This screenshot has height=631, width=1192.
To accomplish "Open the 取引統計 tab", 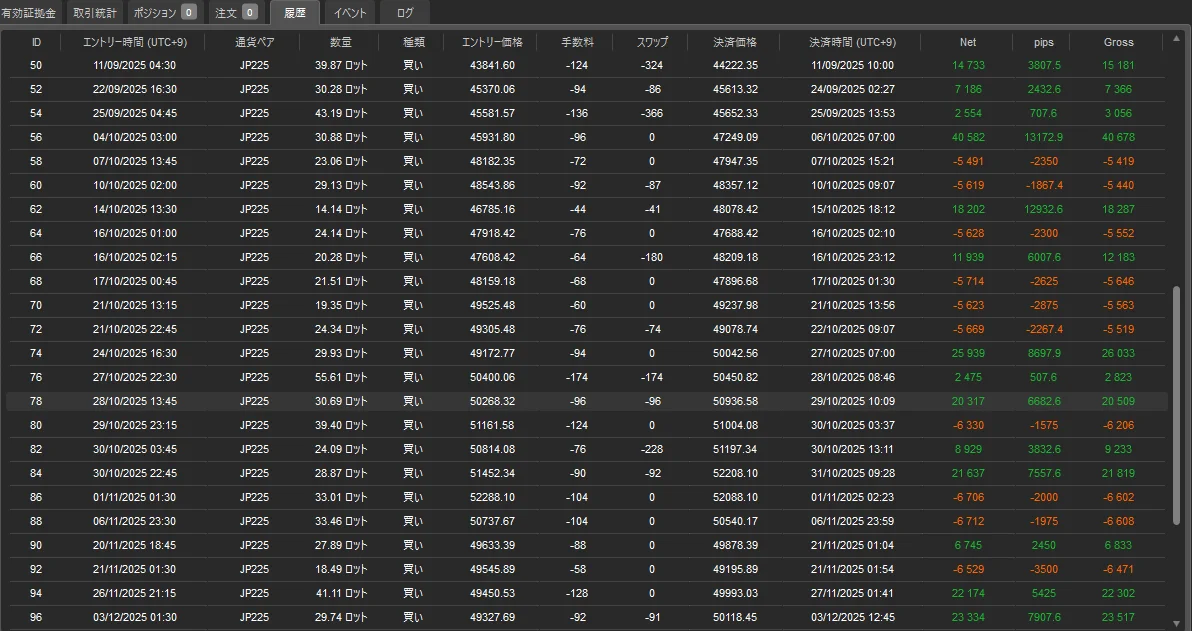I will coord(95,13).
